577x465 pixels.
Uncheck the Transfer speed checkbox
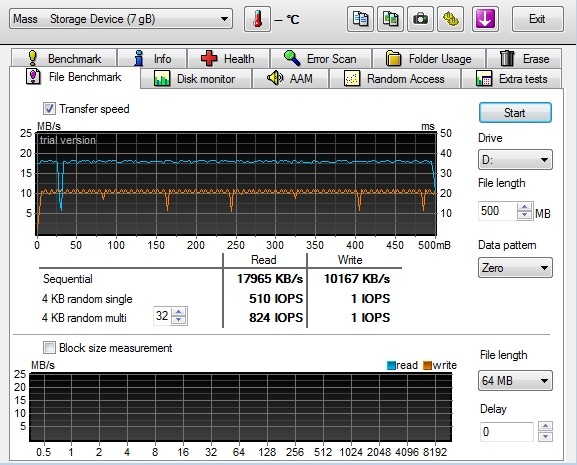coord(49,109)
